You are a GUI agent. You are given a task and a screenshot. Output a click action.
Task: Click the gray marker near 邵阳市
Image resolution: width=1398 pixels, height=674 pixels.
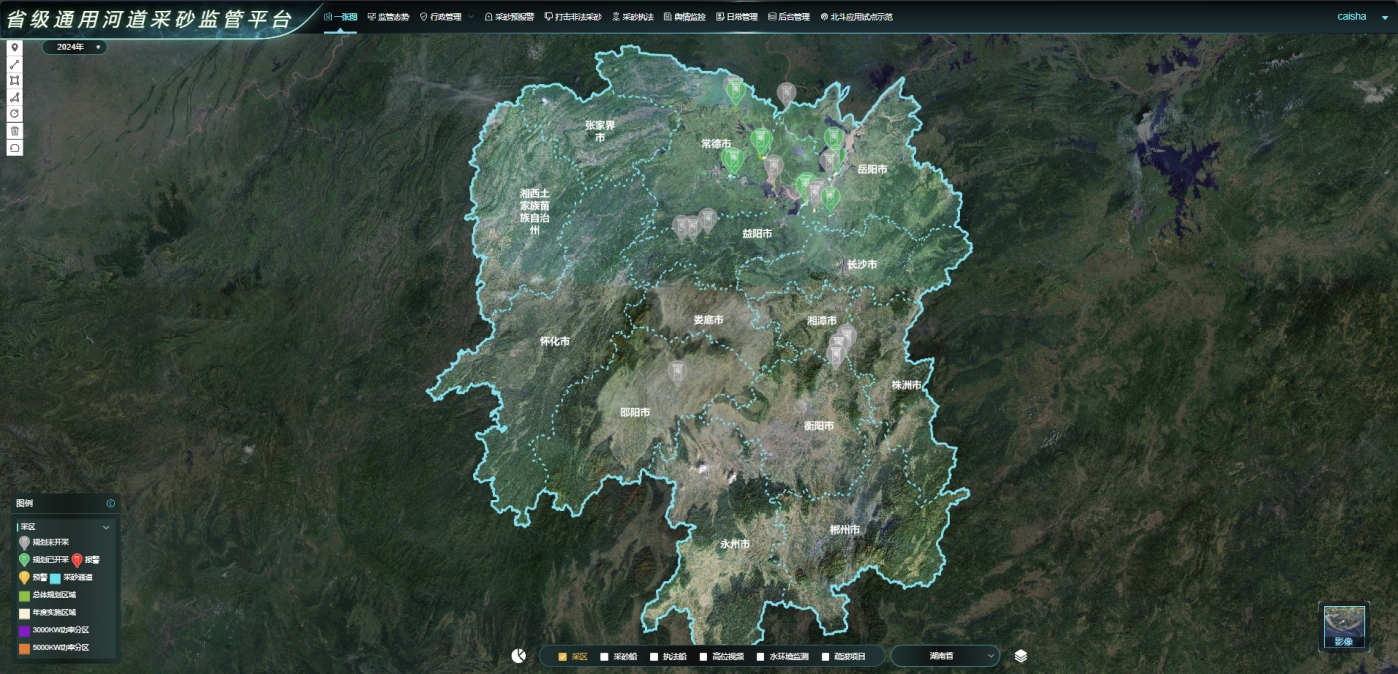point(677,372)
